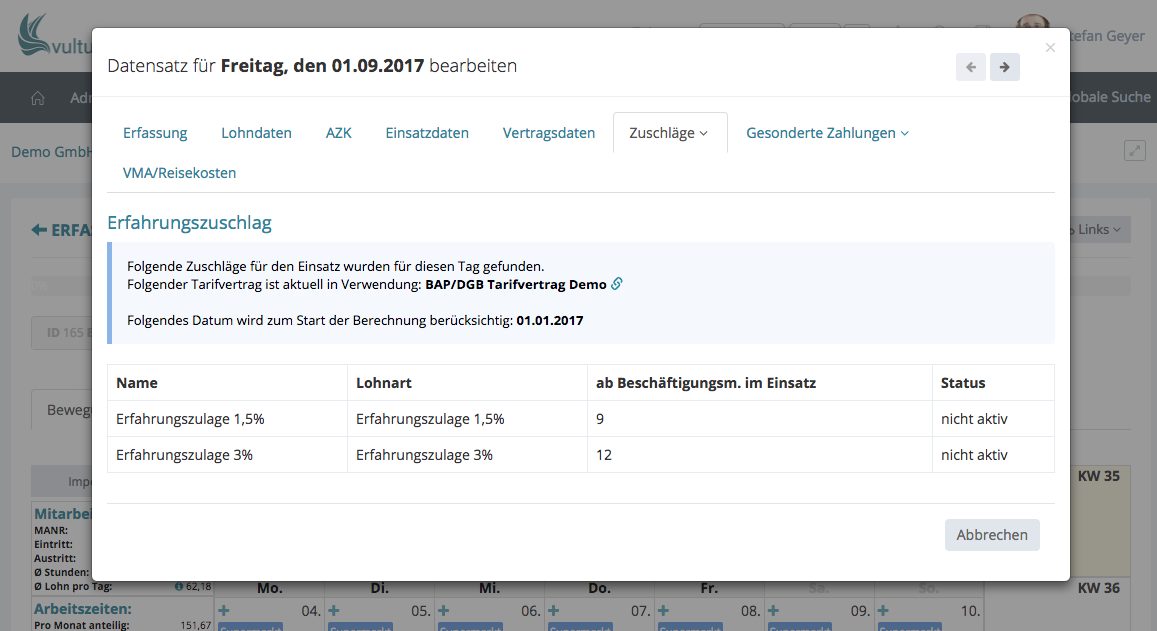Open the Gesonderte Zahlungen dropdown
The image size is (1157, 631).
coord(827,133)
